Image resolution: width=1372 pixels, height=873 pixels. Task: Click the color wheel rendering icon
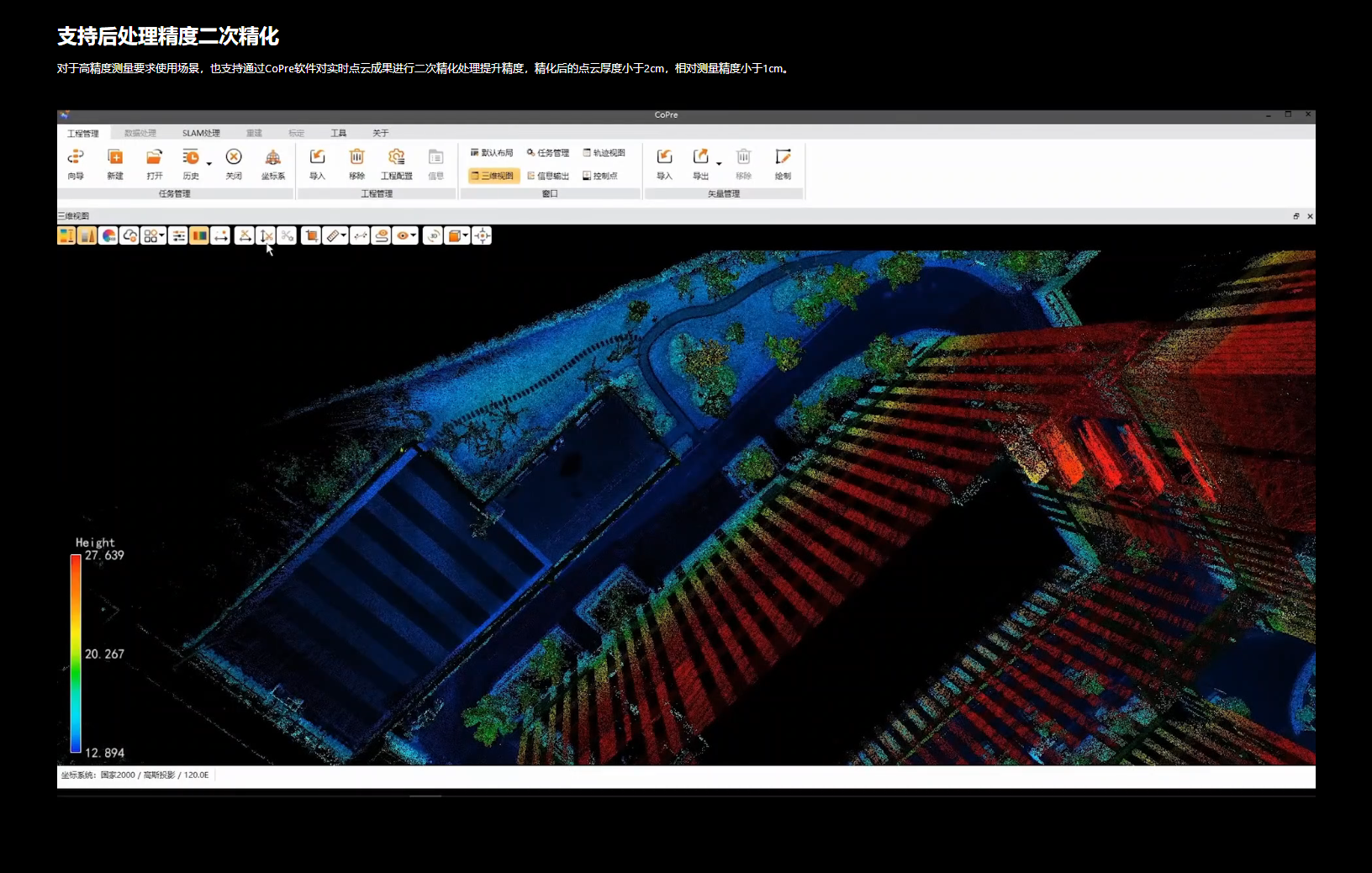coord(108,236)
